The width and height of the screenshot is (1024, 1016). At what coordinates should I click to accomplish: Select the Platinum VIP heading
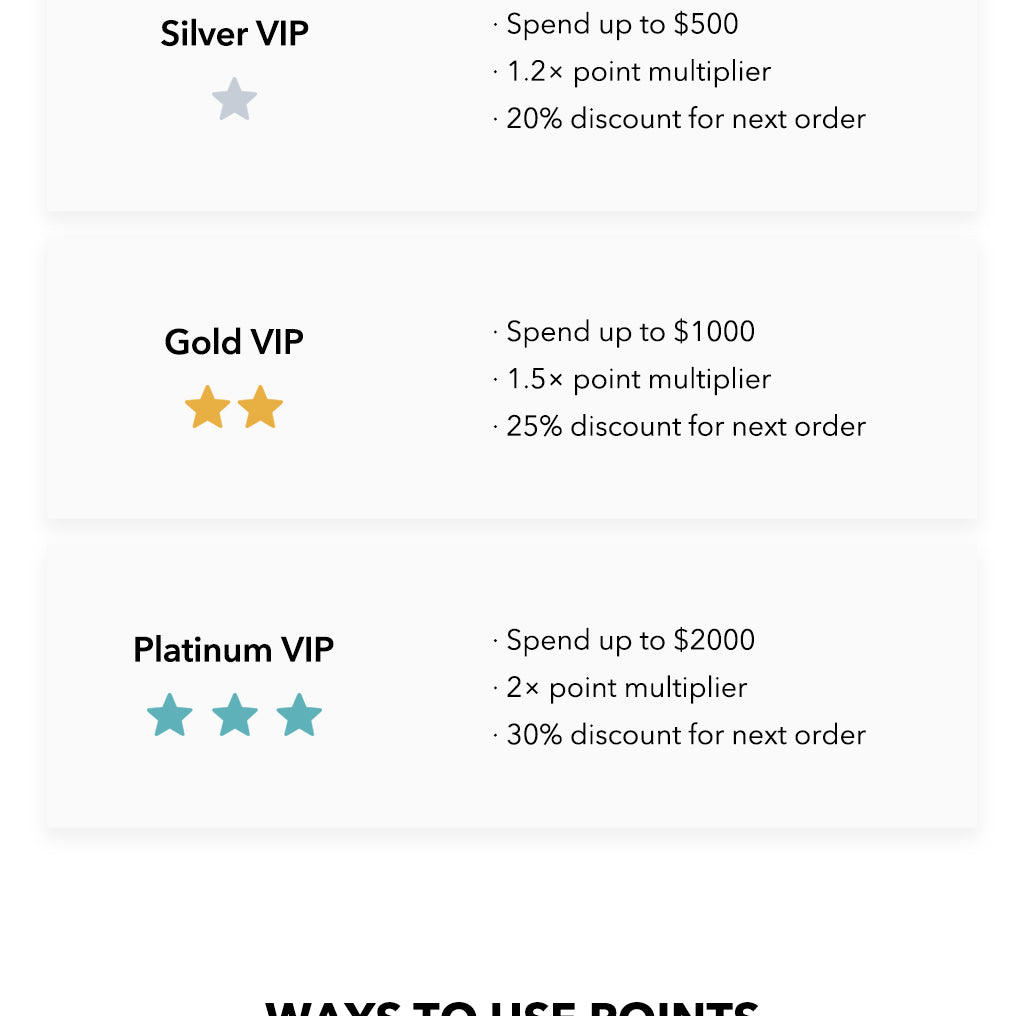(x=234, y=650)
